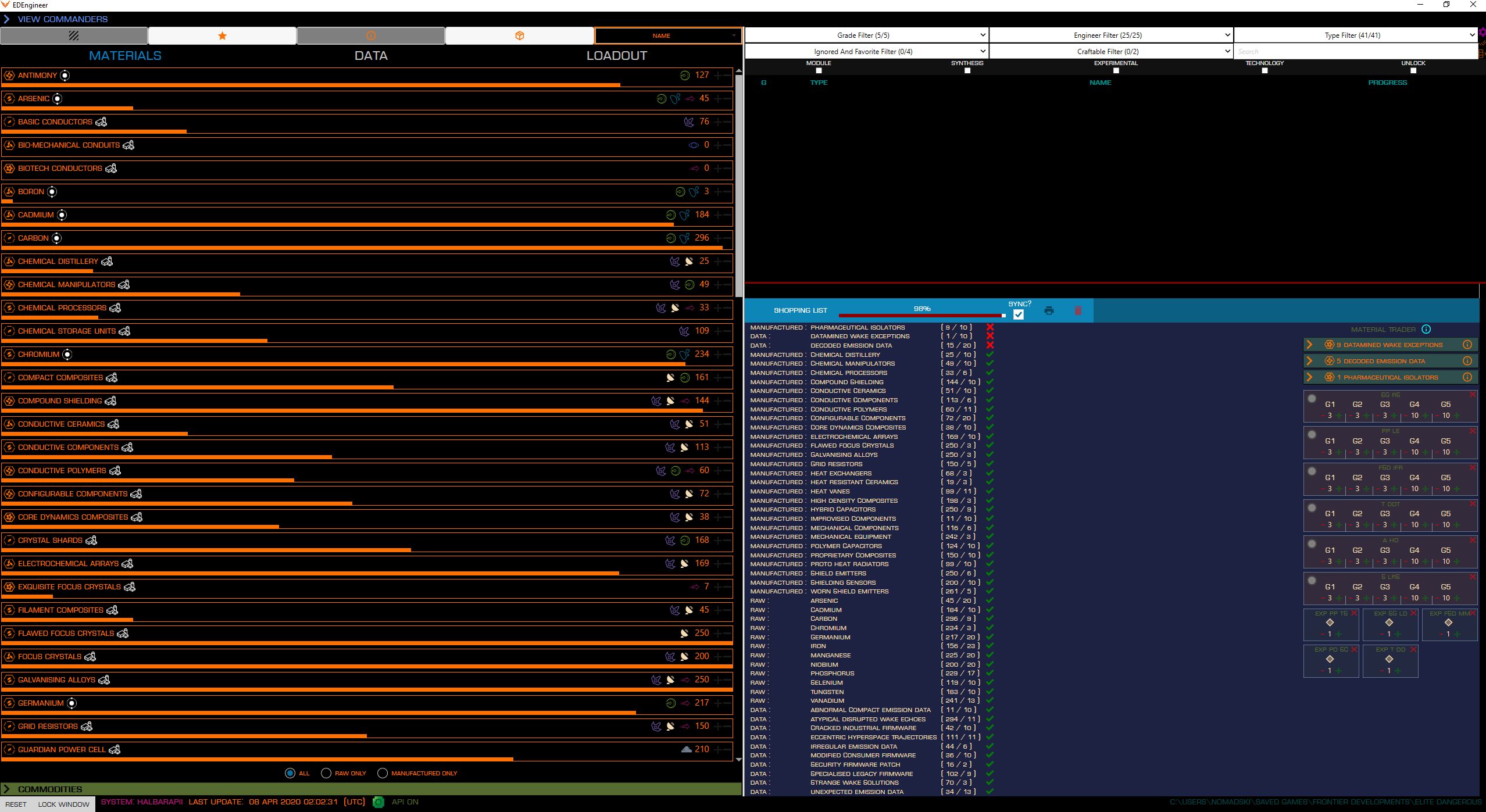Screen dimensions: 1486x812
Task: Uncheck the Sync checkbox in shopping list
Action: (1019, 314)
